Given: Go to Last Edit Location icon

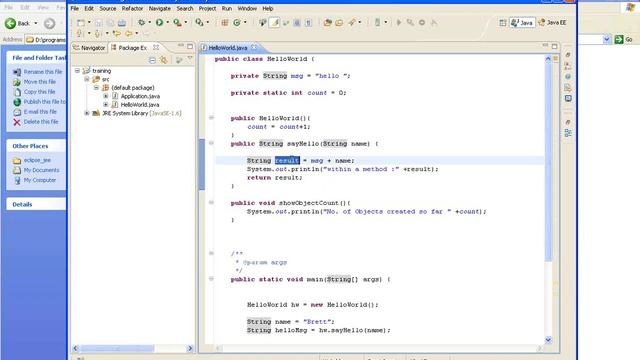Looking at the screenshot, I should (116, 33).
